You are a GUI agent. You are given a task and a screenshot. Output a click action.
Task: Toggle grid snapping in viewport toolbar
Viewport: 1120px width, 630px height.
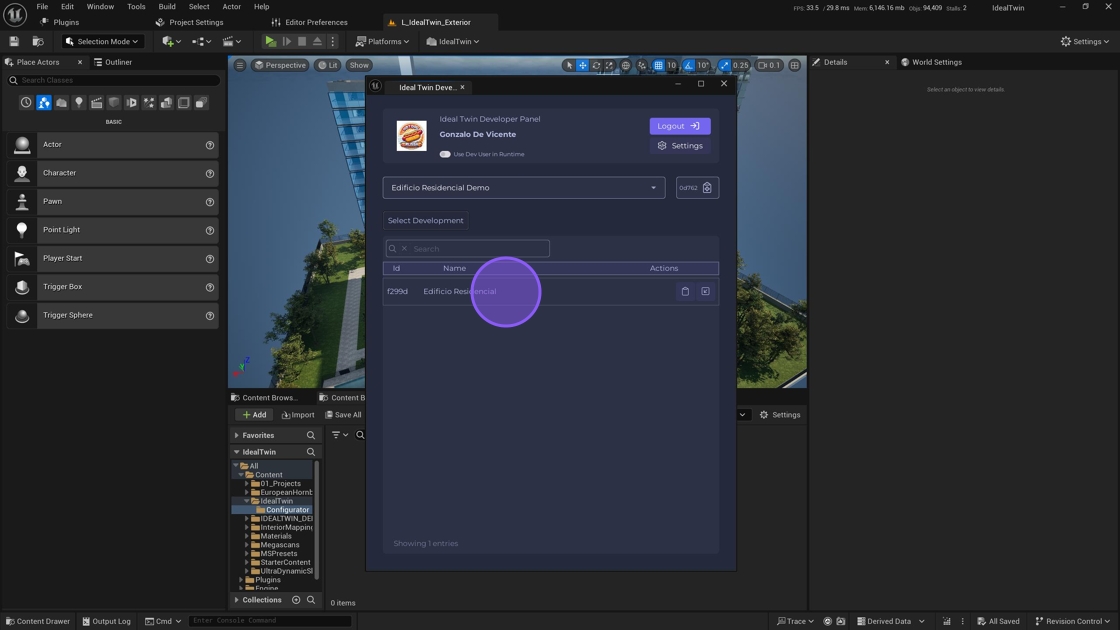click(658, 65)
